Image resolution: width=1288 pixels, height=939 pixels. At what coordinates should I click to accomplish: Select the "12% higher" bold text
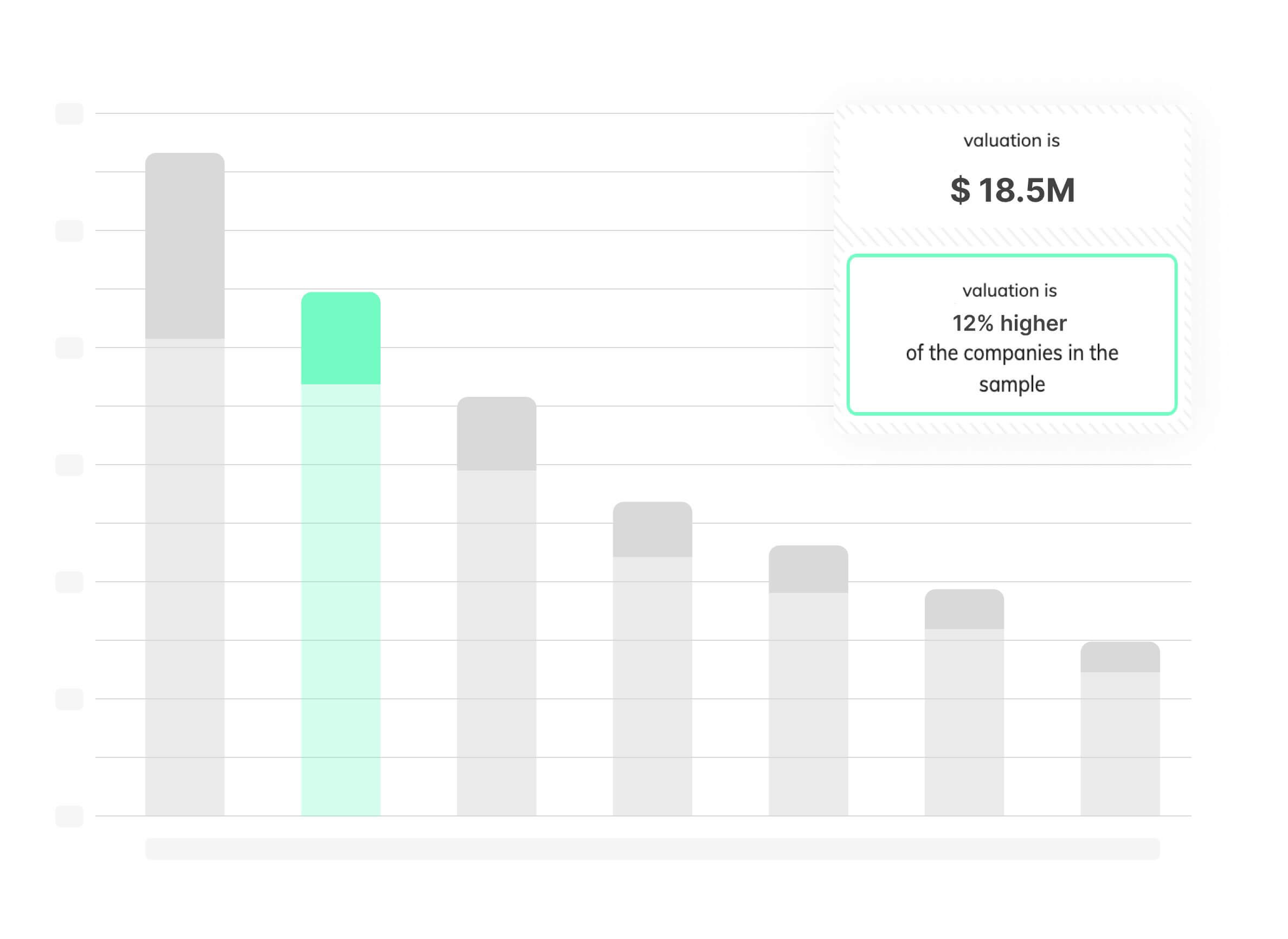point(1009,324)
